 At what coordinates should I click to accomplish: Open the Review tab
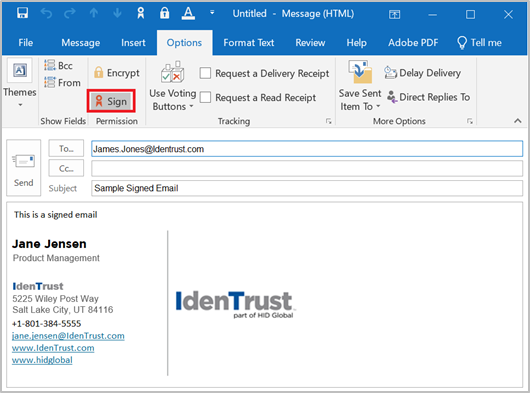tap(310, 43)
